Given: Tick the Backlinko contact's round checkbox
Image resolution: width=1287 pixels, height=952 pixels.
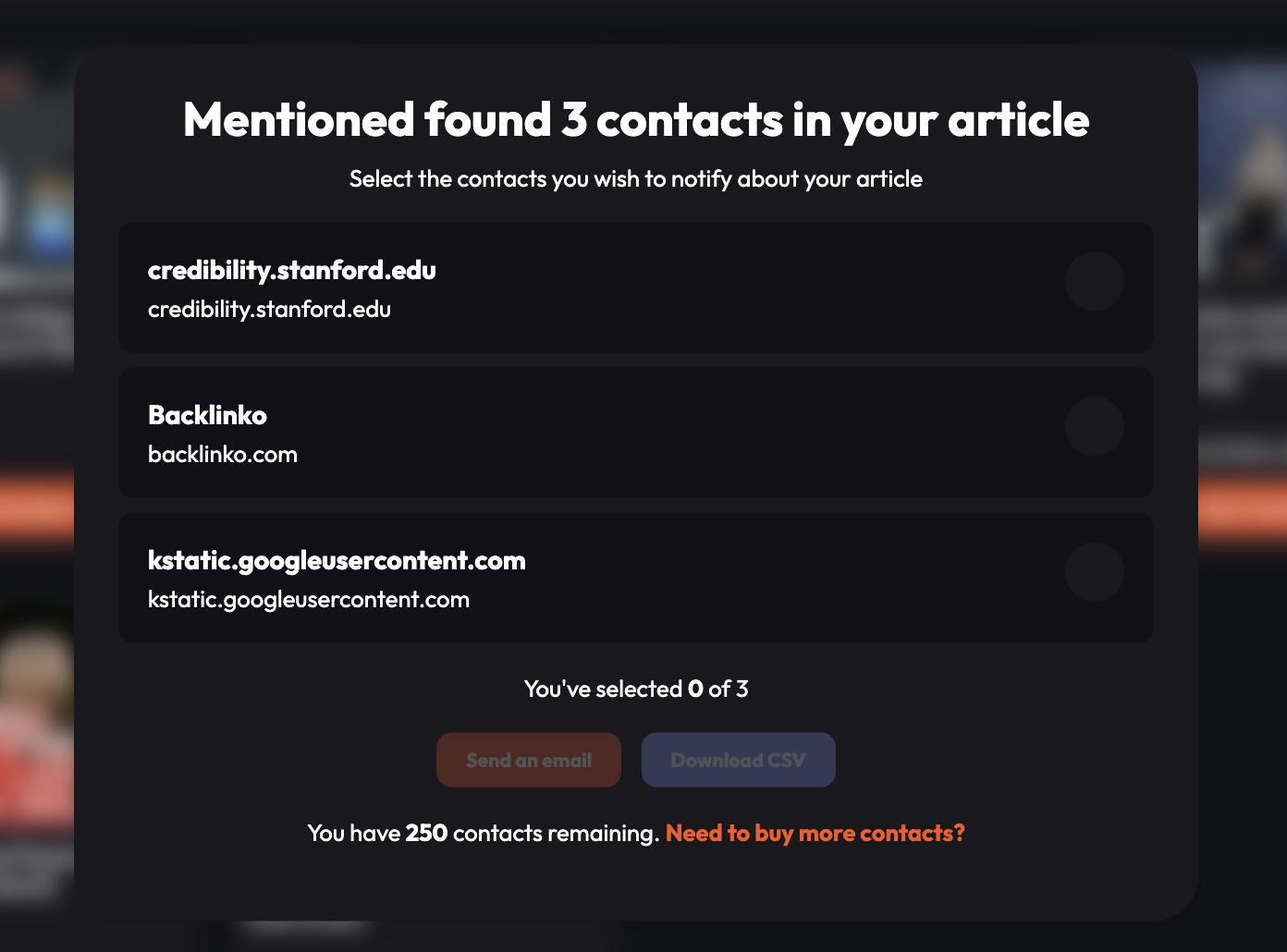Looking at the screenshot, I should (1094, 426).
